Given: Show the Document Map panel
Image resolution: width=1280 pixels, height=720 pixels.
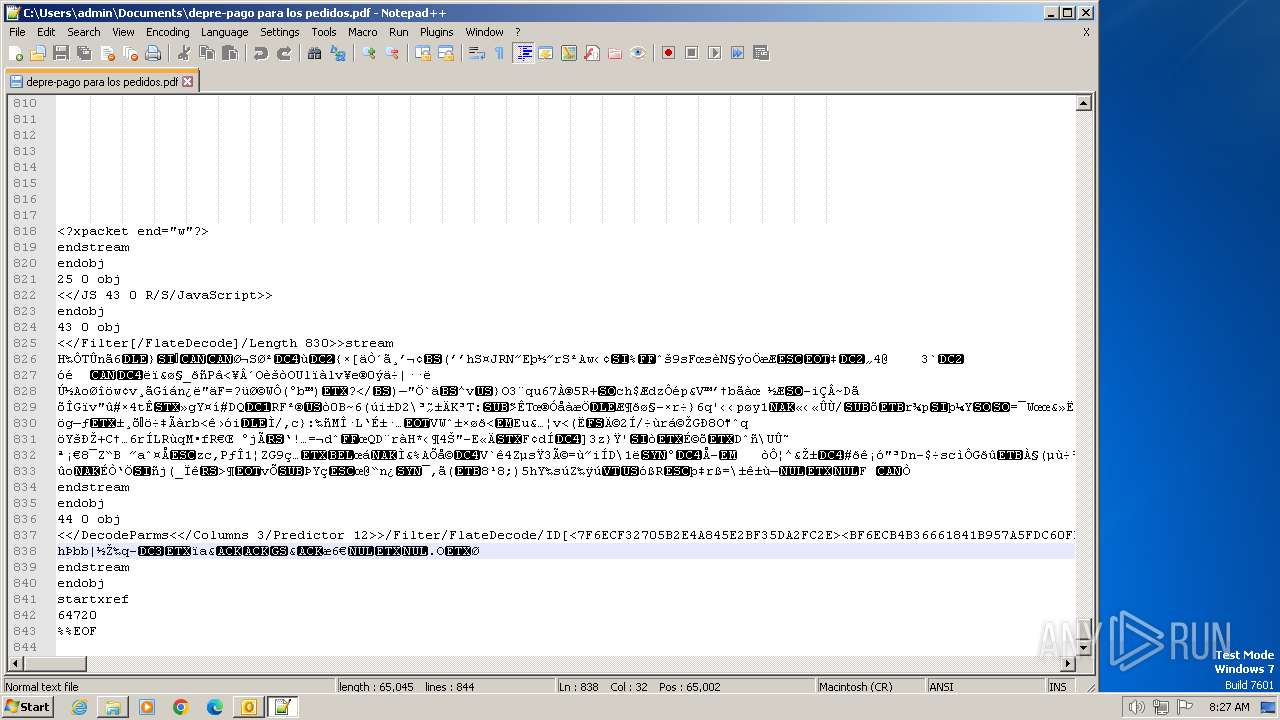Looking at the screenshot, I should pos(569,53).
